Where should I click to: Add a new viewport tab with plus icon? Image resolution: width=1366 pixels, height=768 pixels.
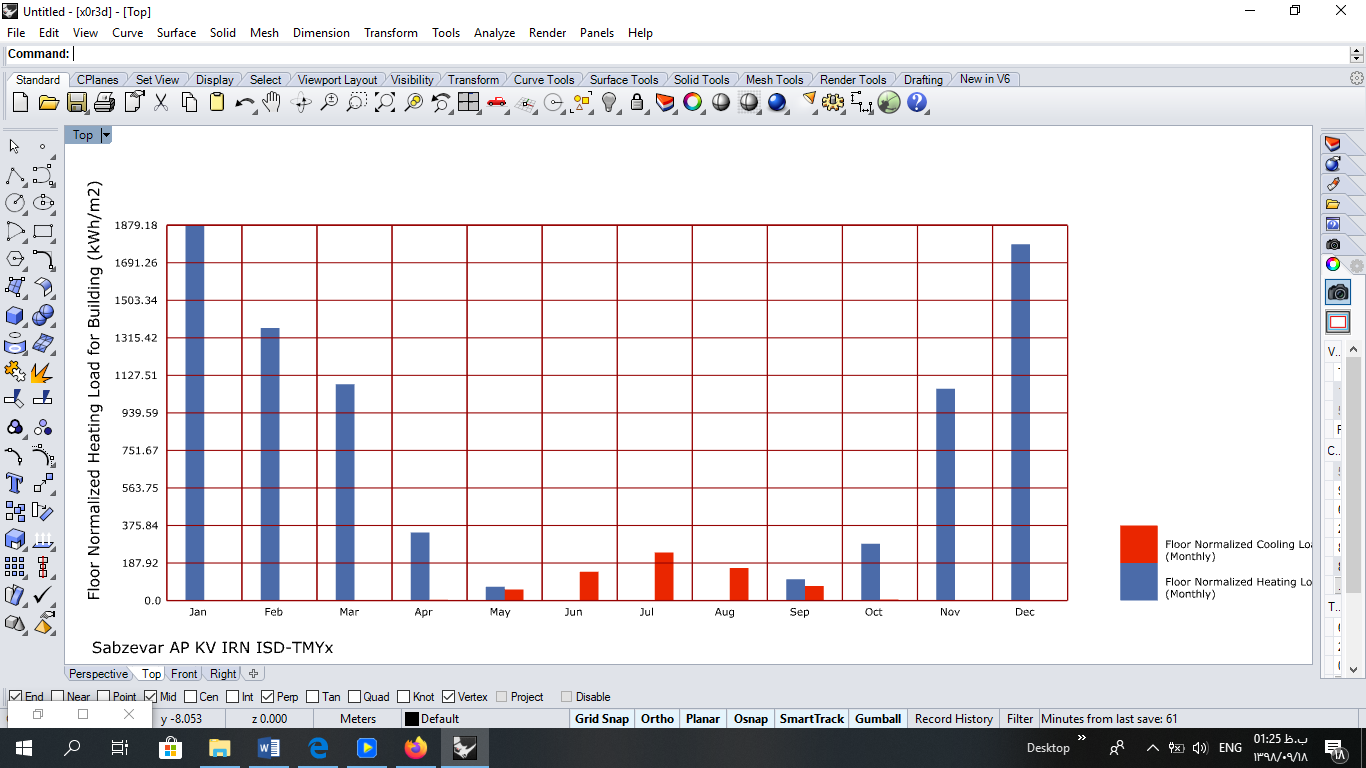pyautogui.click(x=254, y=674)
